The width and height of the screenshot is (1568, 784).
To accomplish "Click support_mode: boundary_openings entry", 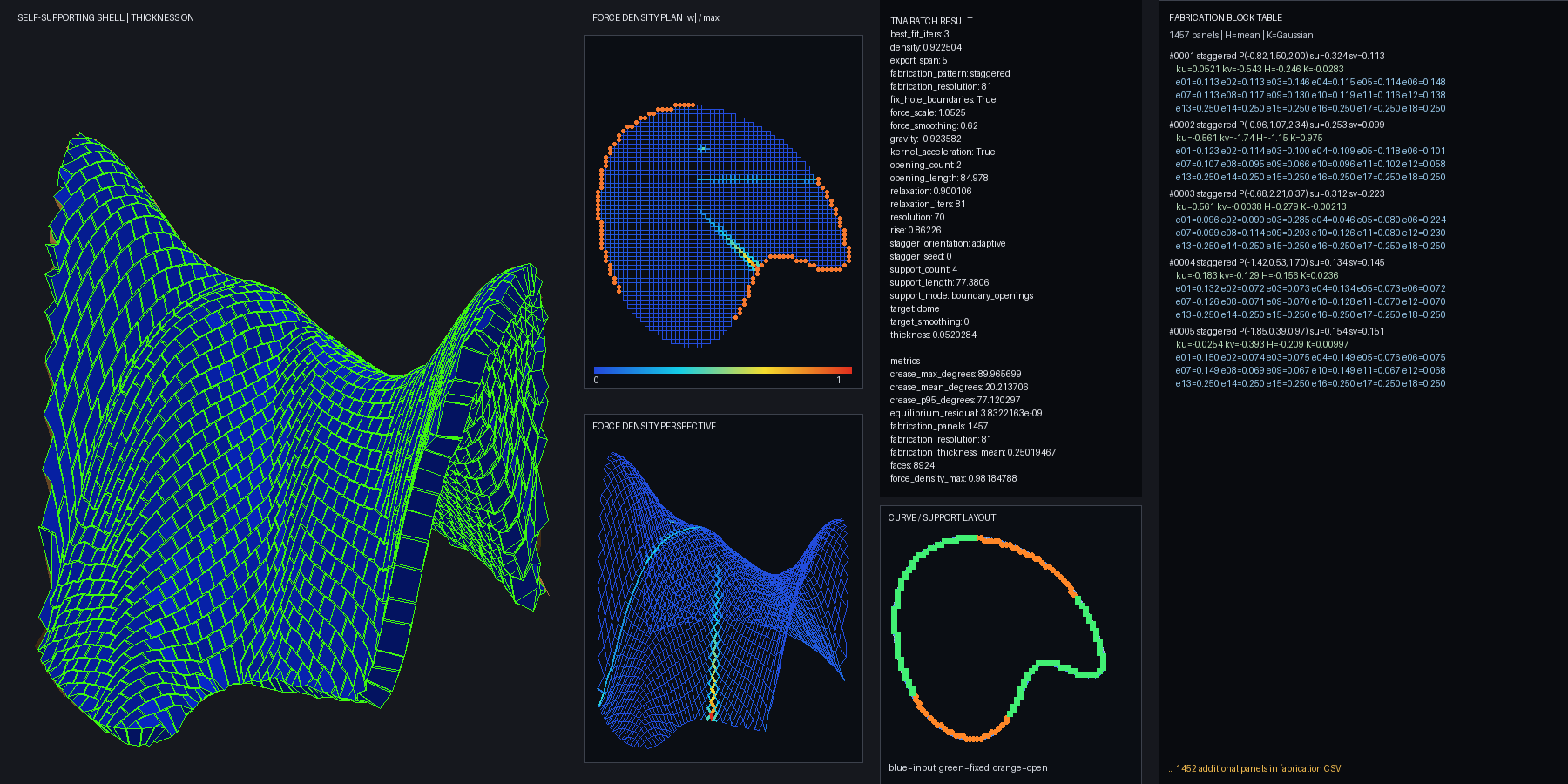I will tap(962, 295).
